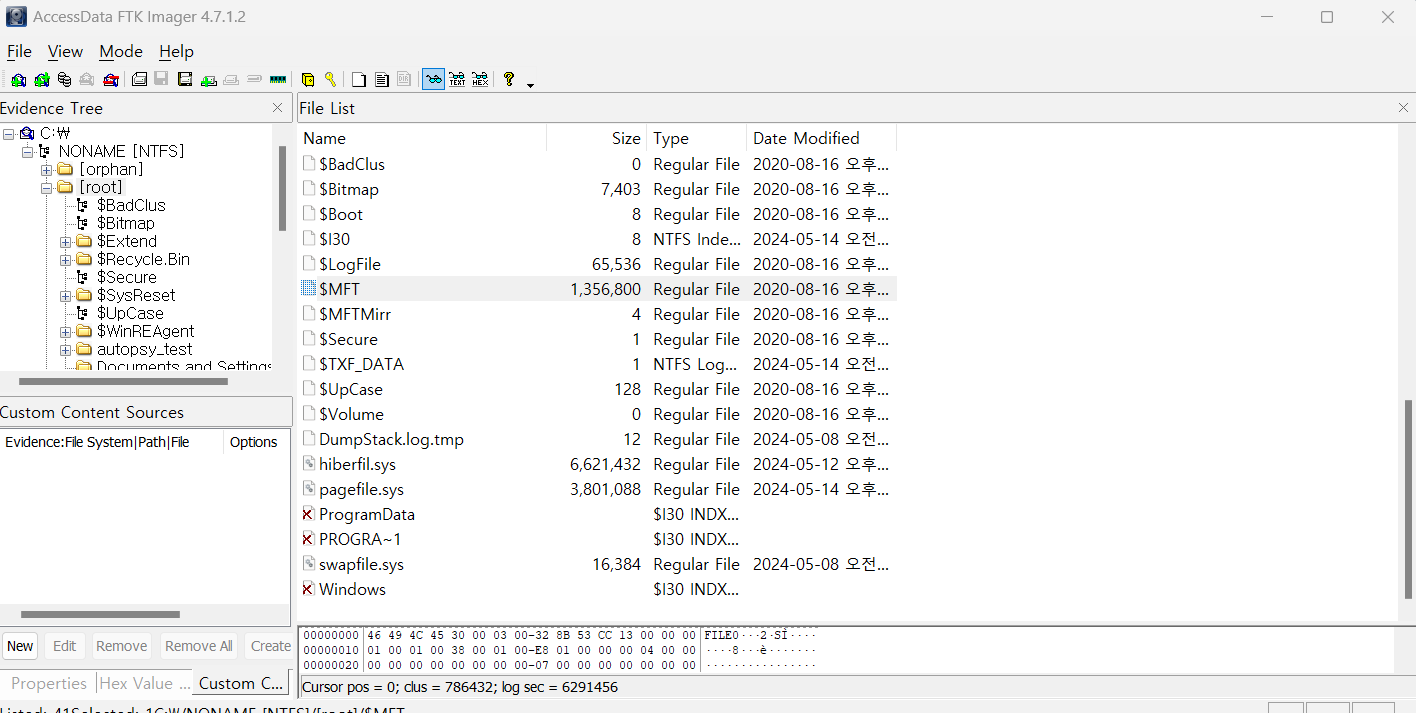Click the Add Evidence Item toolbar icon
Image resolution: width=1416 pixels, height=713 pixels.
pyautogui.click(x=18, y=79)
